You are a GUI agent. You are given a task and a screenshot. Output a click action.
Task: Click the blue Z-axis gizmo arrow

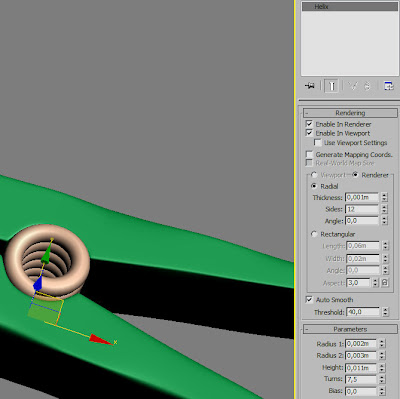pyautogui.click(x=38, y=283)
